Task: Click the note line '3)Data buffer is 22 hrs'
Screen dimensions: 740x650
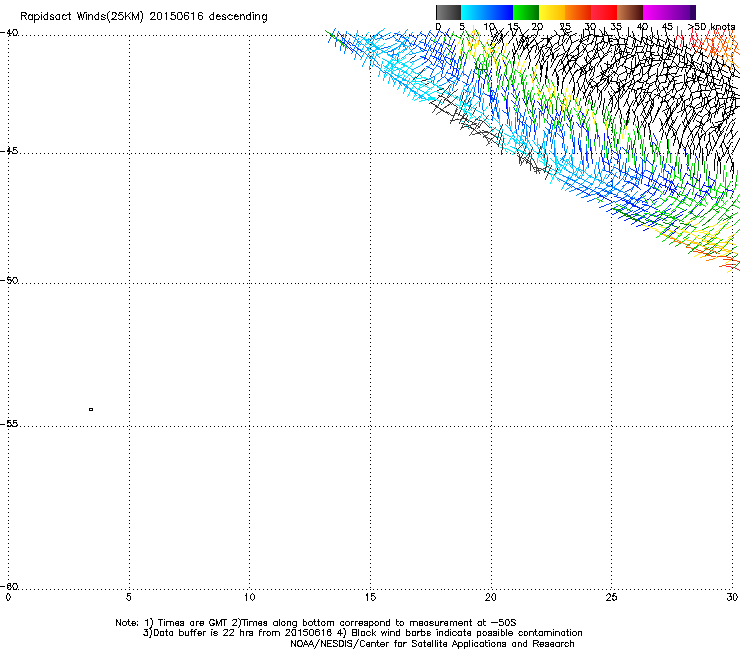Action: point(362,633)
